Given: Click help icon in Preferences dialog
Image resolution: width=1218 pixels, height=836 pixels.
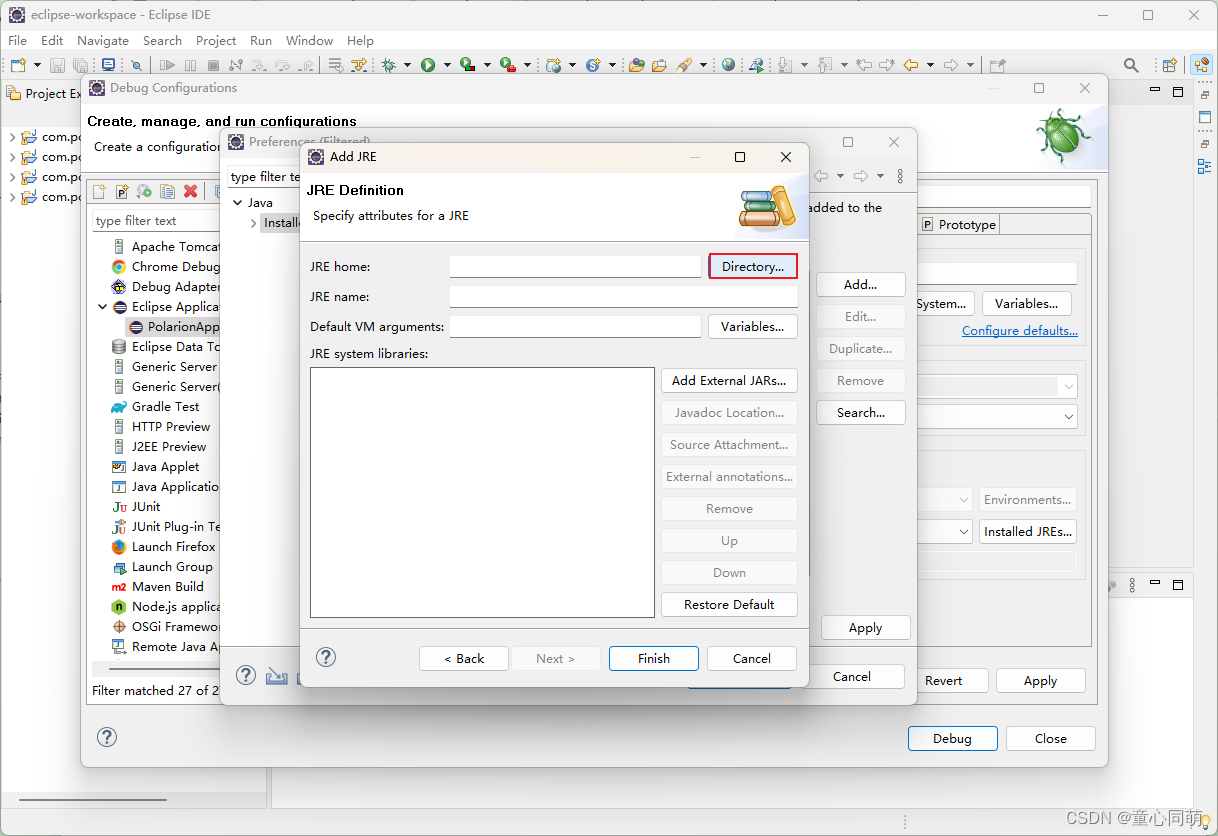Looking at the screenshot, I should tap(246, 675).
